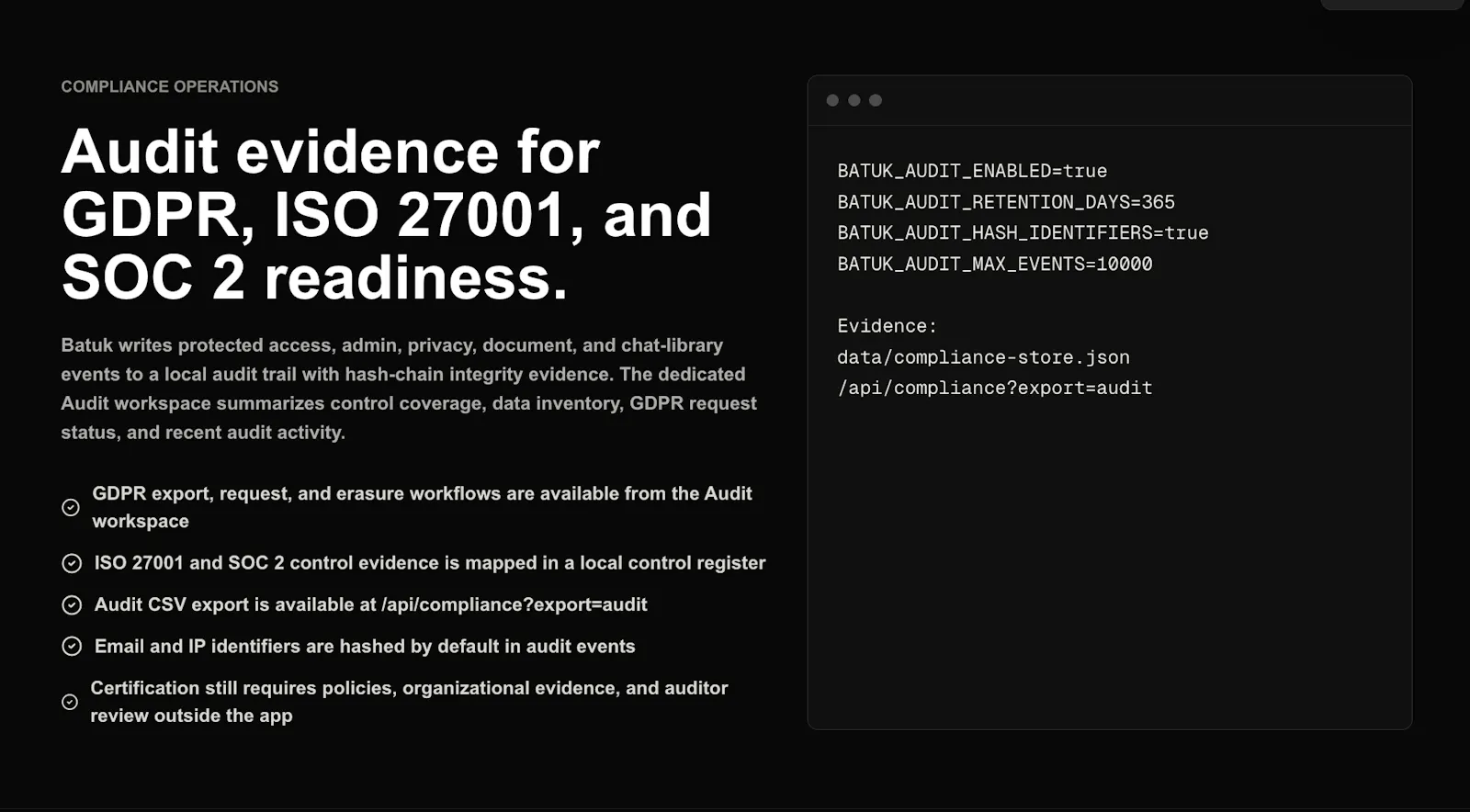Click the data/compliance-store.json line
1470x812 pixels.
pos(983,357)
